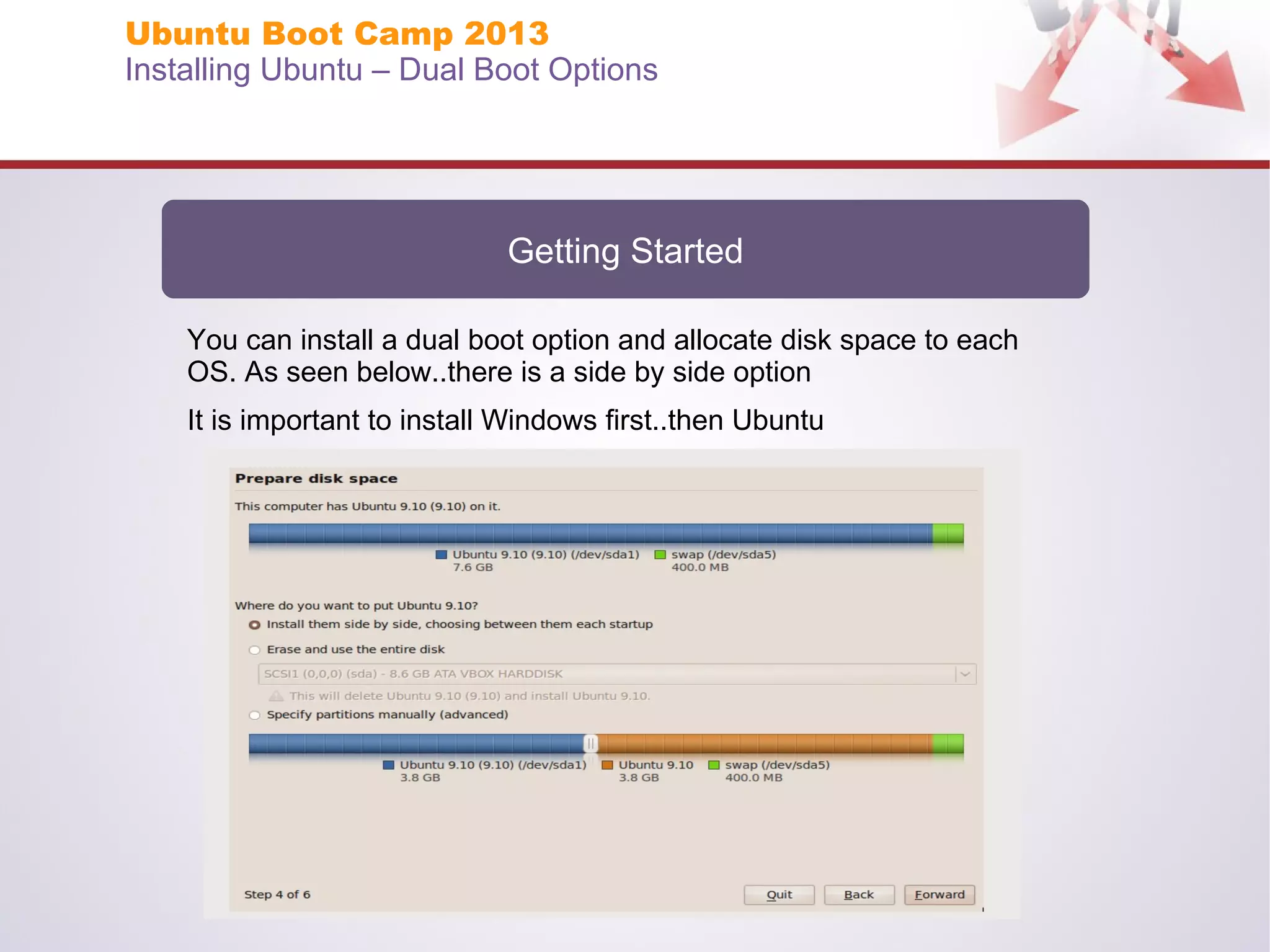Click 'It is important to install Windows first' line
The width and height of the screenshot is (1270, 952).
pos(505,420)
